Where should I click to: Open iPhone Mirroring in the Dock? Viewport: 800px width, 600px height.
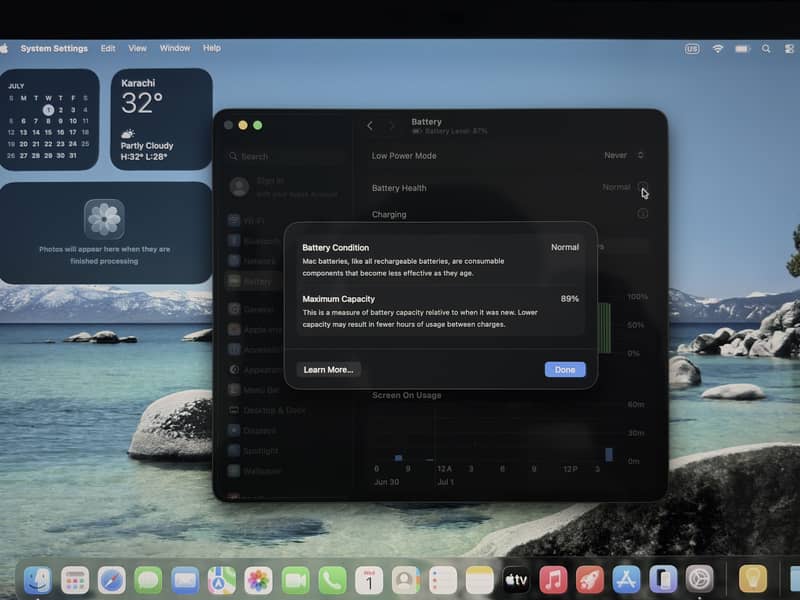click(663, 580)
